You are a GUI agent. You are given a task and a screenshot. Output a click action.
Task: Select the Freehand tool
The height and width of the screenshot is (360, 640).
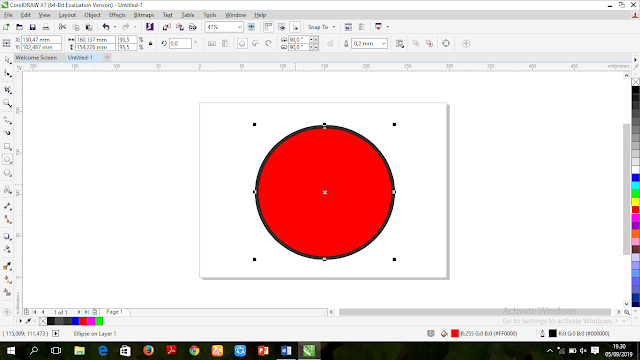(7, 120)
